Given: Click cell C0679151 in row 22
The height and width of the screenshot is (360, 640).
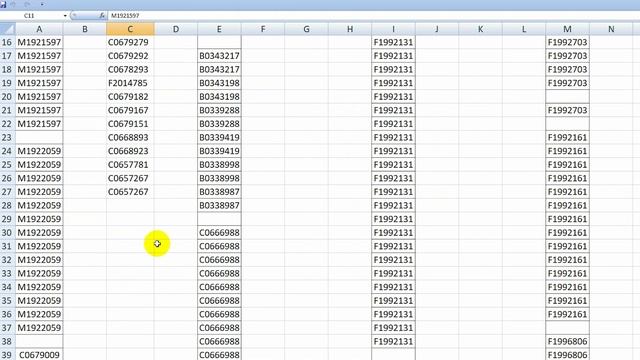Looking at the screenshot, I should (x=130, y=124).
